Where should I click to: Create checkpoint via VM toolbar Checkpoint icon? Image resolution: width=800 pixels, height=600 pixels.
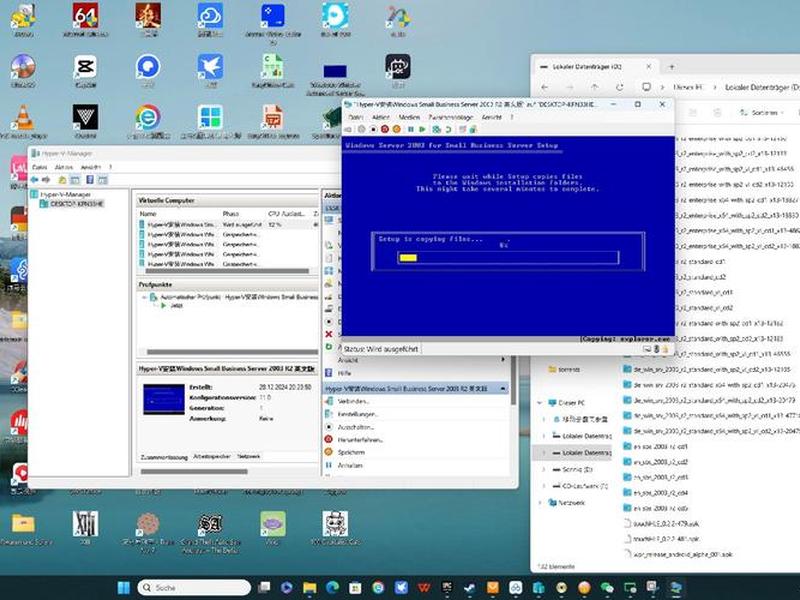436,130
